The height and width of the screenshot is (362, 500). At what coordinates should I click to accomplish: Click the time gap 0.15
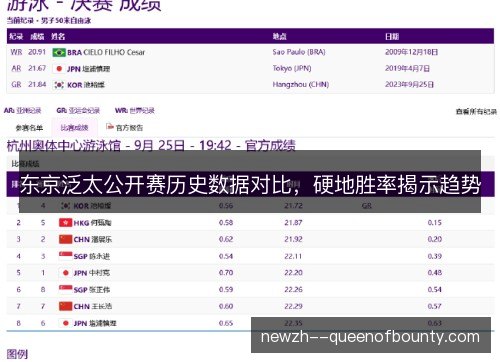pyautogui.click(x=435, y=223)
